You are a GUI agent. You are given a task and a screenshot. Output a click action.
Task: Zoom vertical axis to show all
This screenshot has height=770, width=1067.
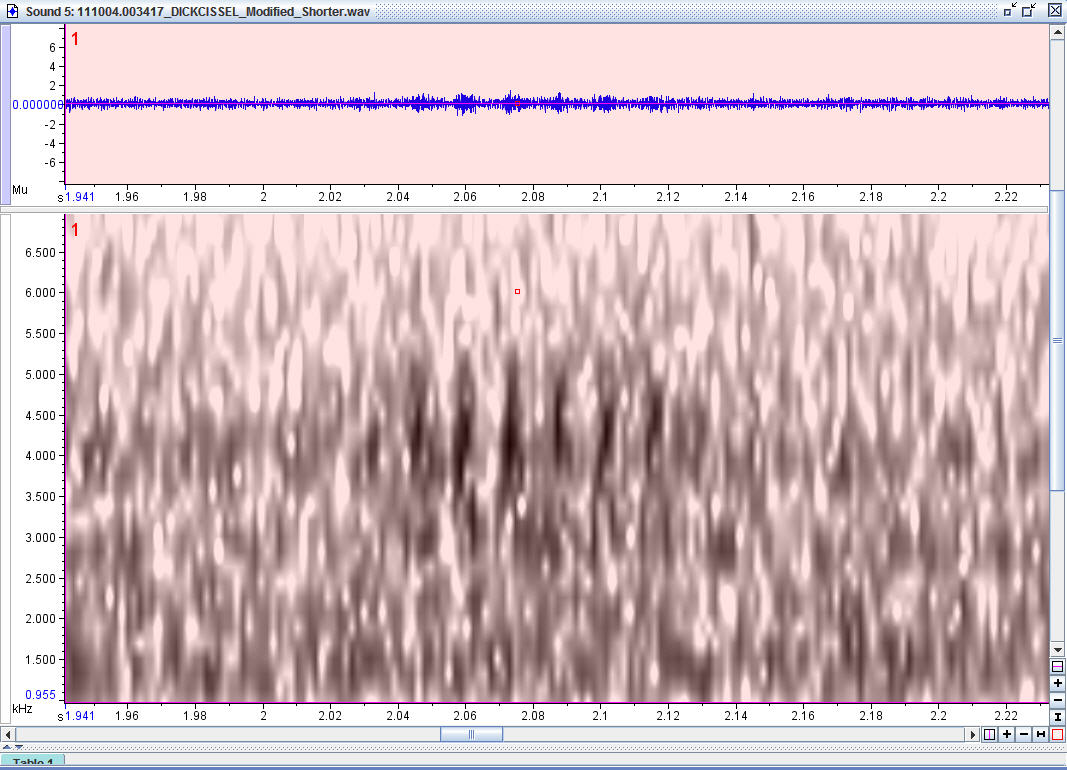(1058, 717)
